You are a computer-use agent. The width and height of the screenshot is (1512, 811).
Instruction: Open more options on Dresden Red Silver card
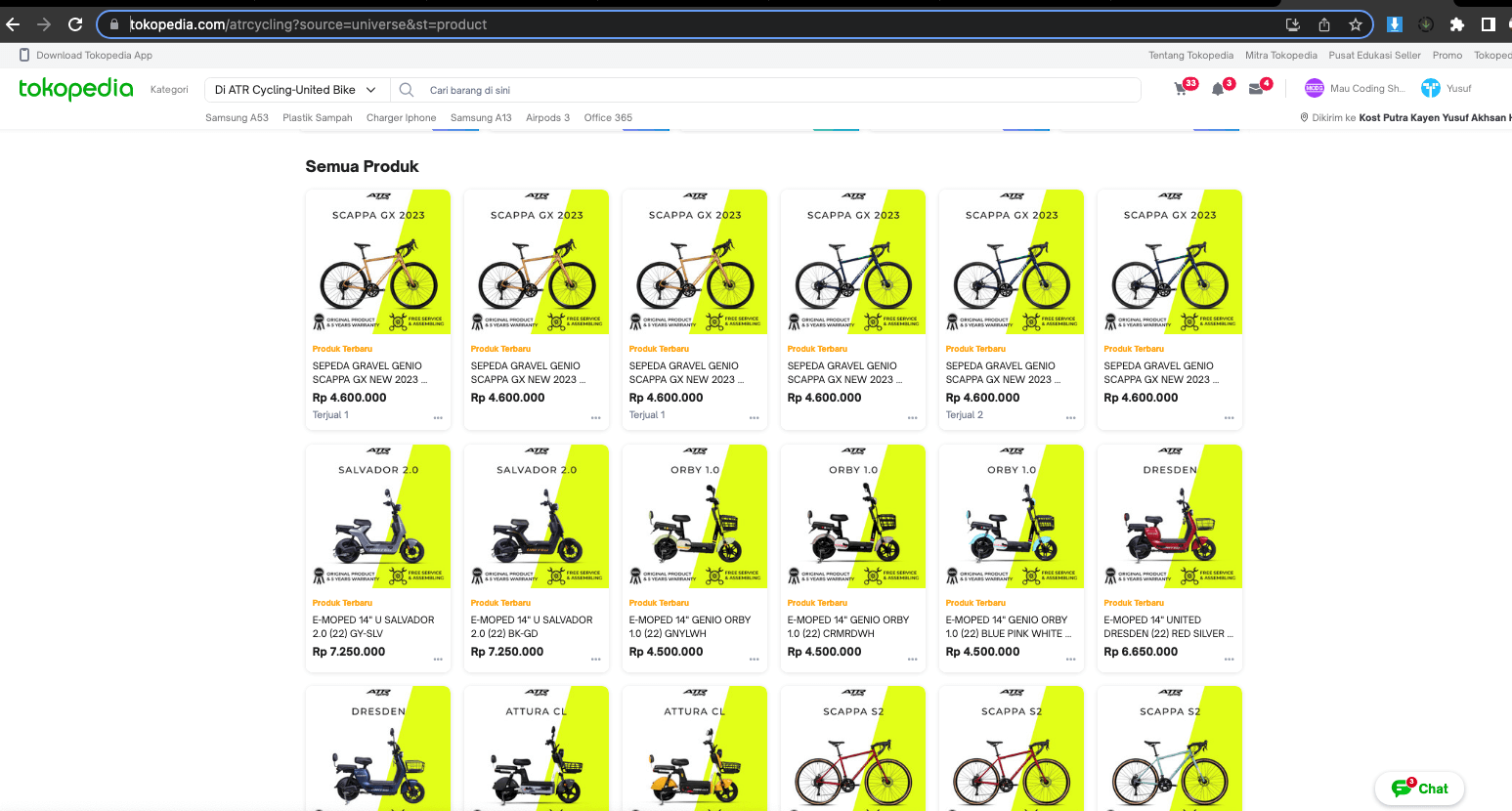pyautogui.click(x=1230, y=660)
